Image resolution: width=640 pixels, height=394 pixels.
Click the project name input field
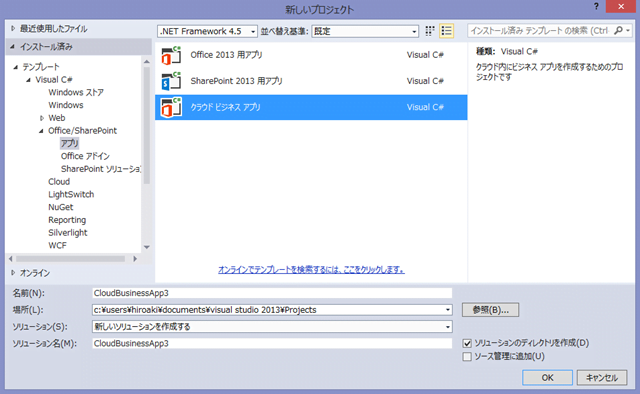[272, 293]
